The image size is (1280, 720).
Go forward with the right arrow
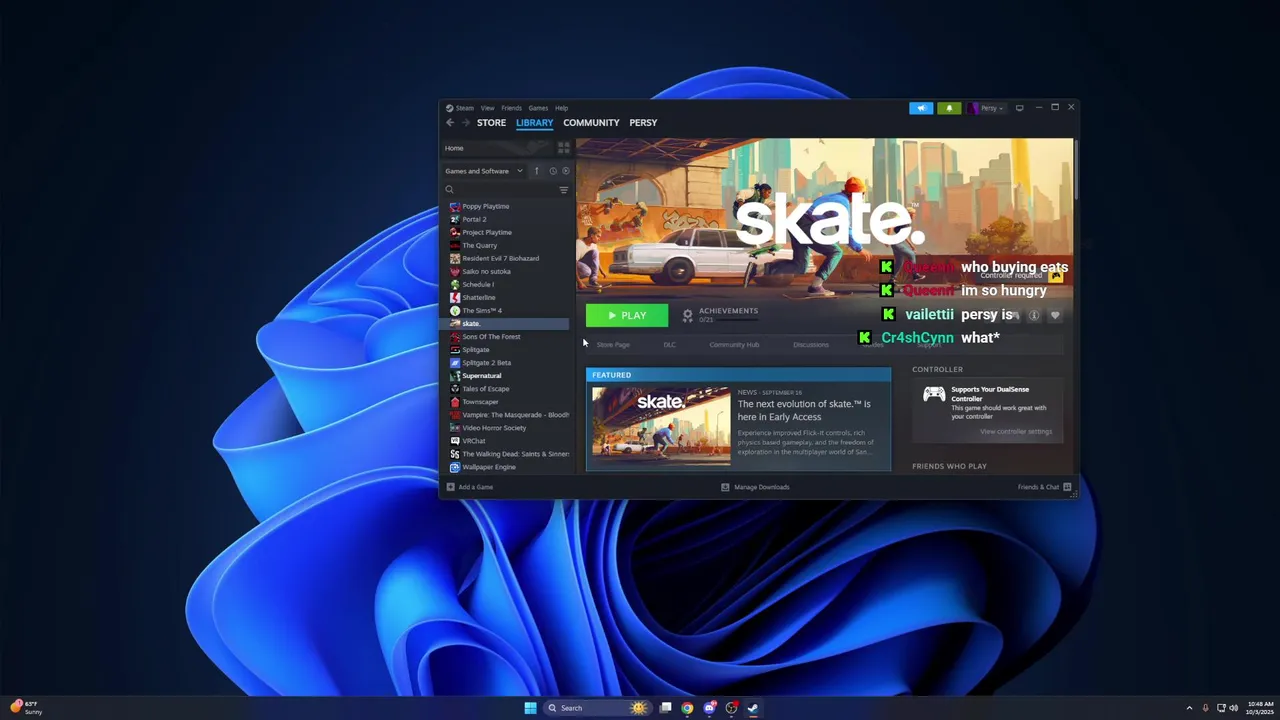point(466,123)
